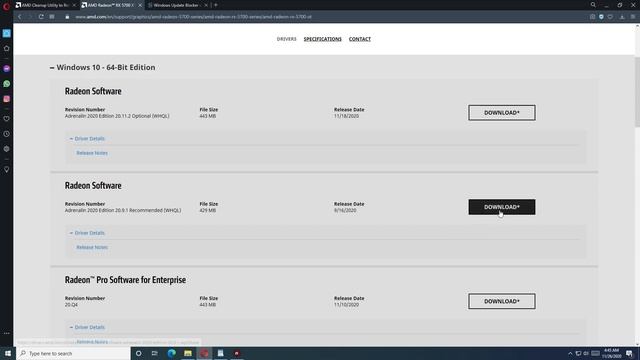The height and width of the screenshot is (360, 640).
Task: Open Cortana circle on taskbar
Action: 139,353
